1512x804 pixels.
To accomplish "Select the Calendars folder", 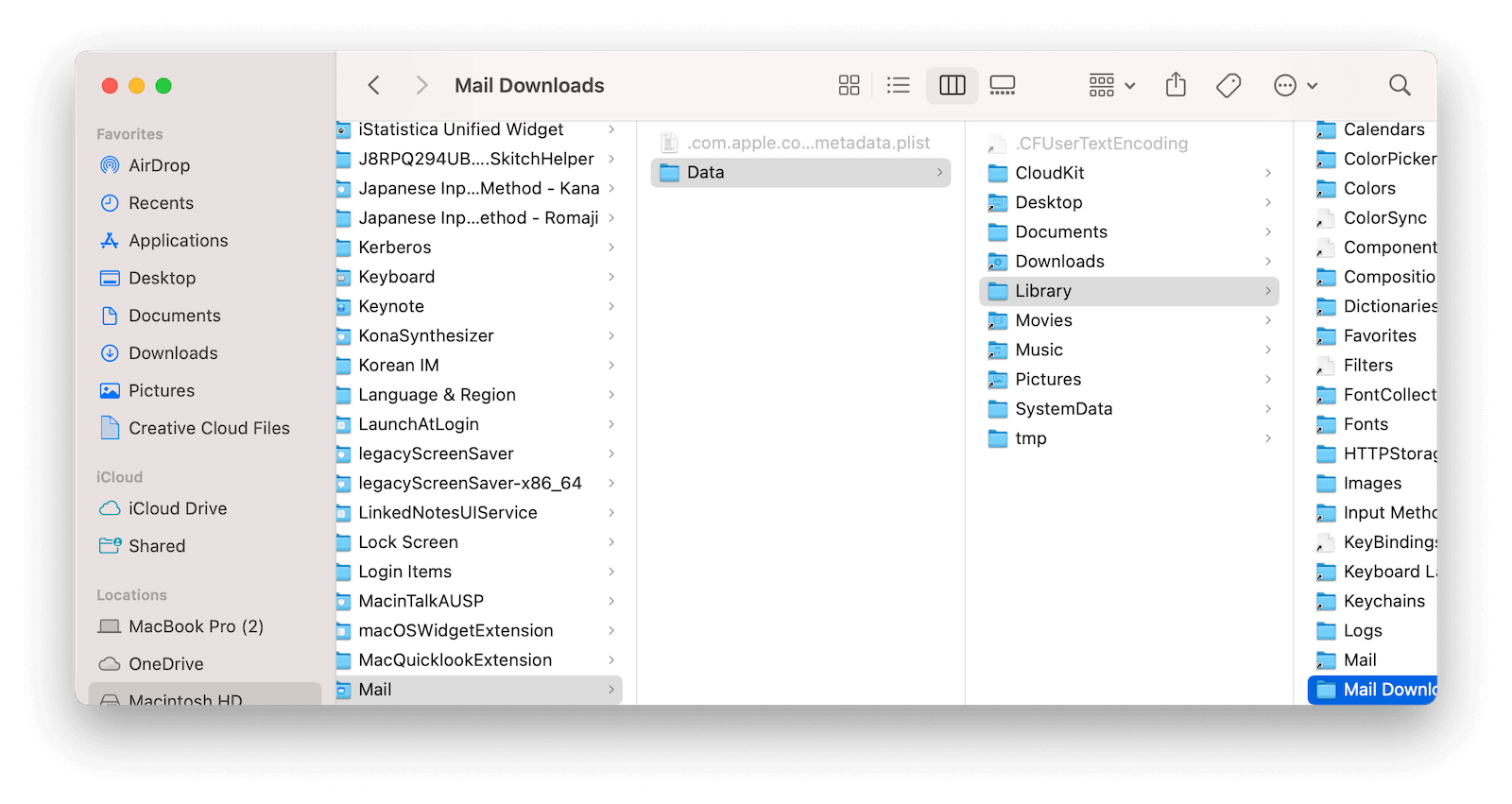I will coord(1372,129).
